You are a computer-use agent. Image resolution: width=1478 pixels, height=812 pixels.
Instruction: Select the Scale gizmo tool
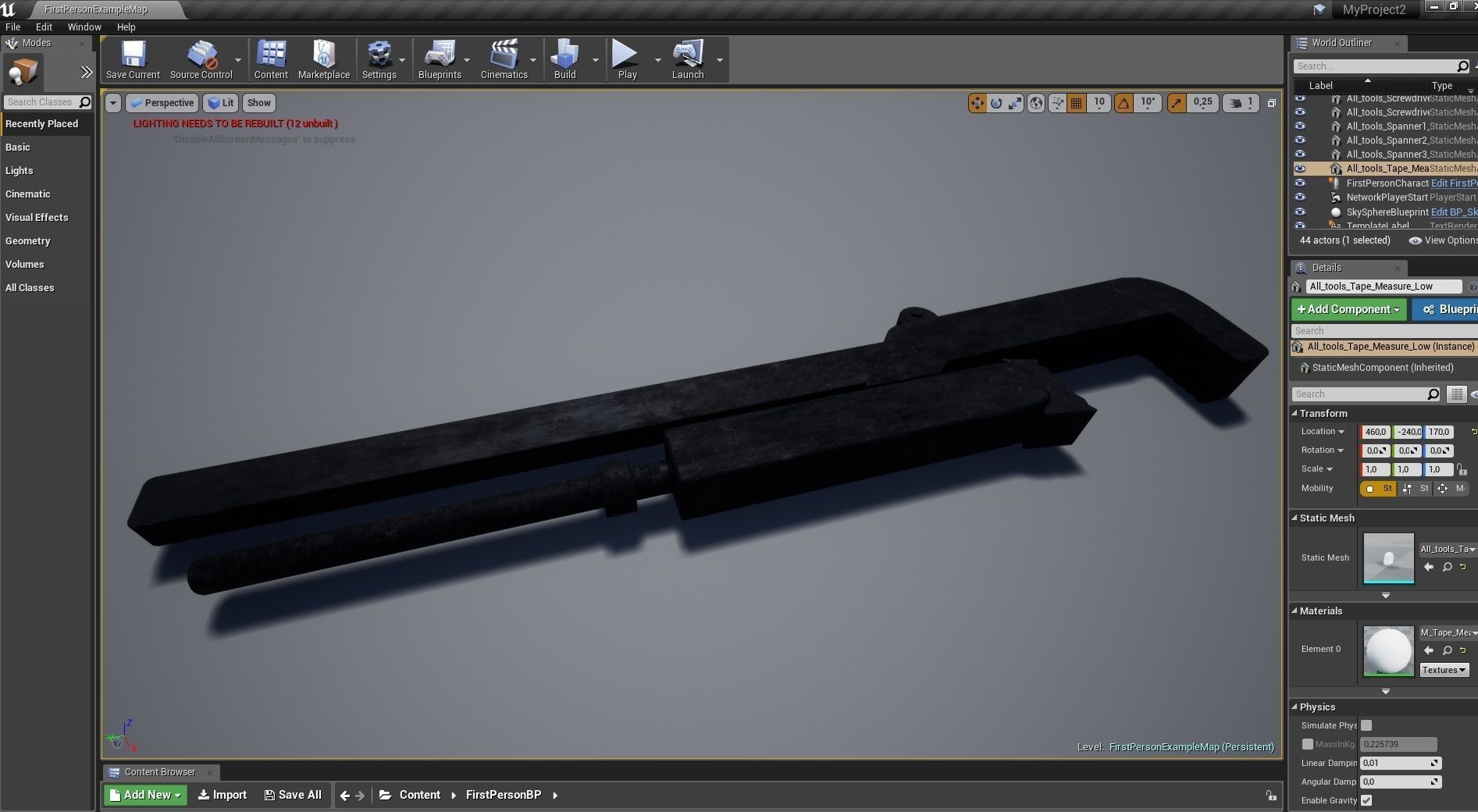(x=1015, y=103)
